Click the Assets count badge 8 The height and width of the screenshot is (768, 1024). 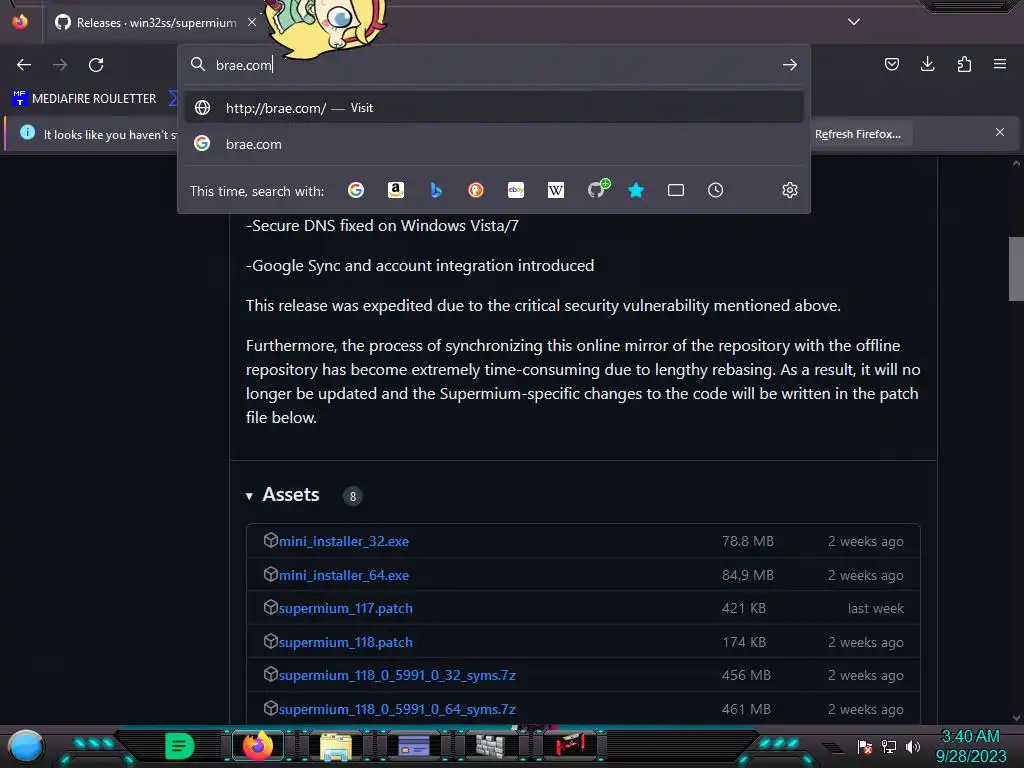353,496
